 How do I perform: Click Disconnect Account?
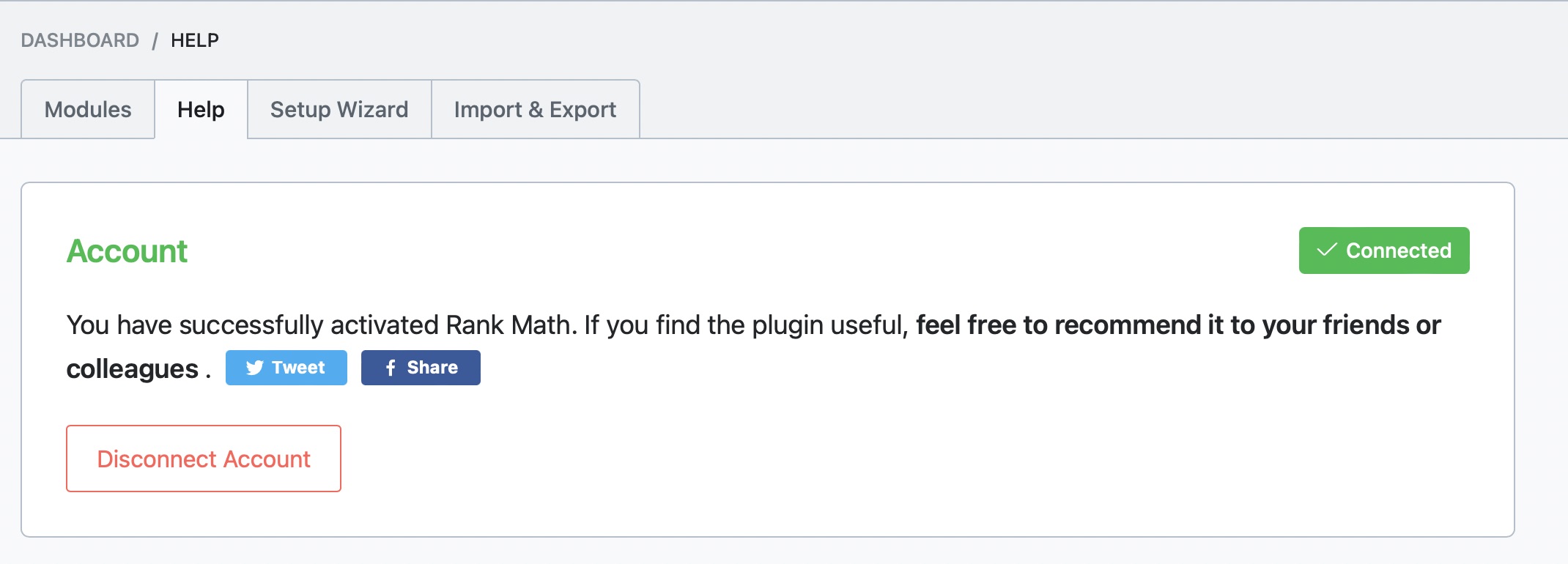[x=203, y=458]
